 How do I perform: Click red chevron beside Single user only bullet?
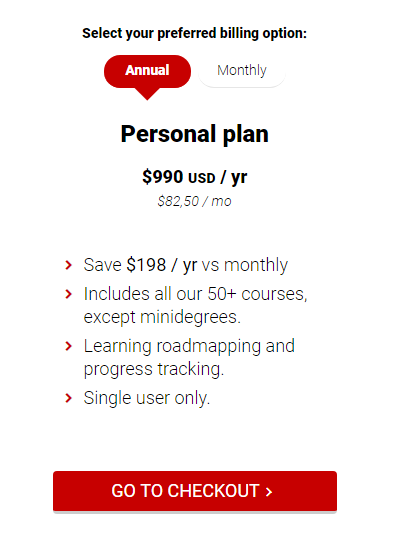click(69, 398)
